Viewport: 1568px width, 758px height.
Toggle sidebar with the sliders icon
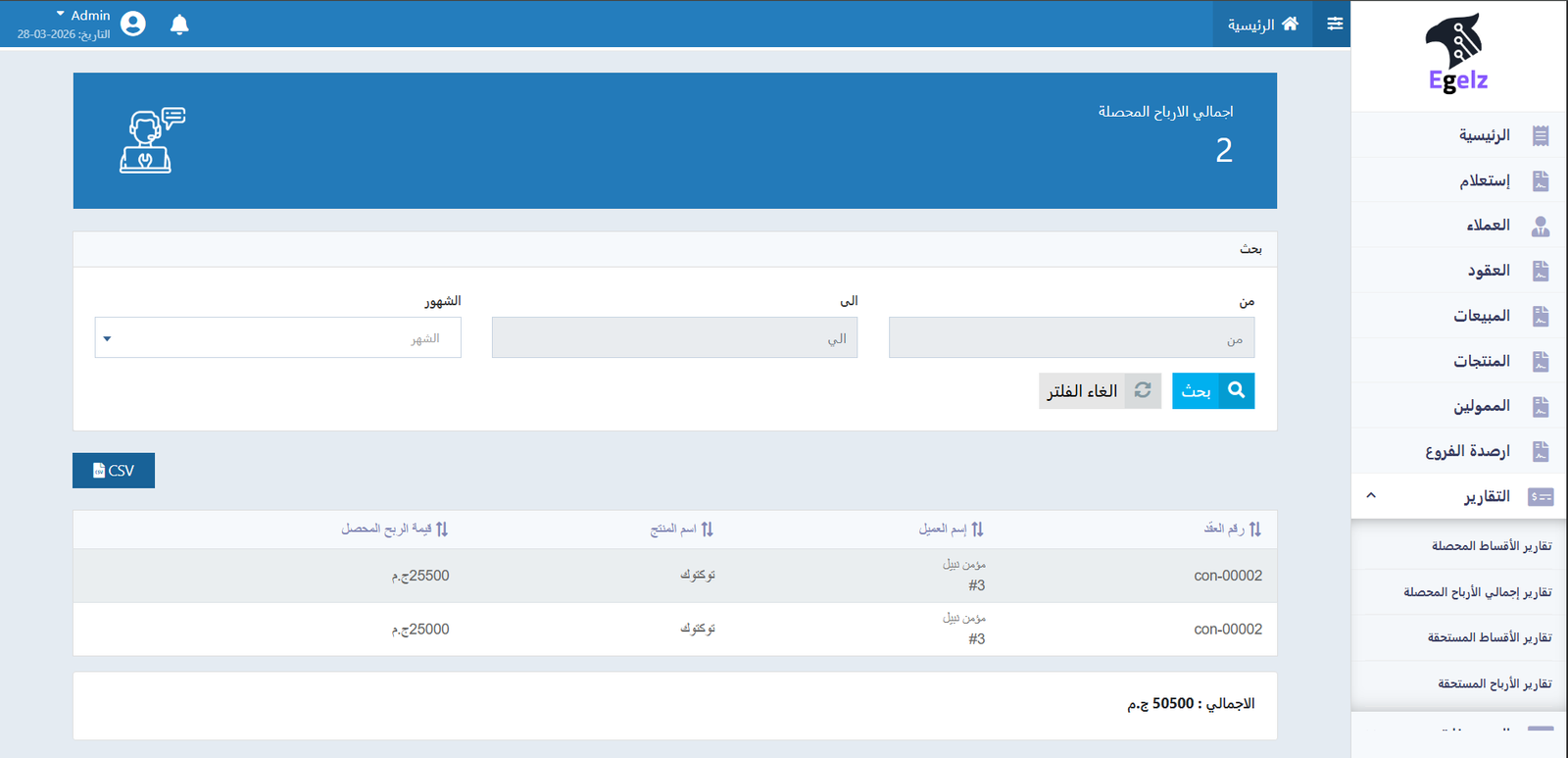[1335, 24]
